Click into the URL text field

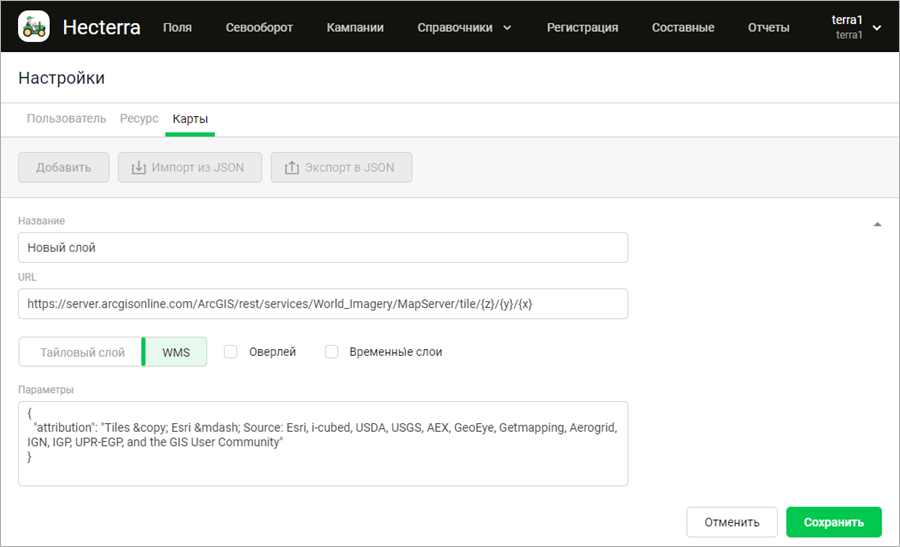coord(323,304)
